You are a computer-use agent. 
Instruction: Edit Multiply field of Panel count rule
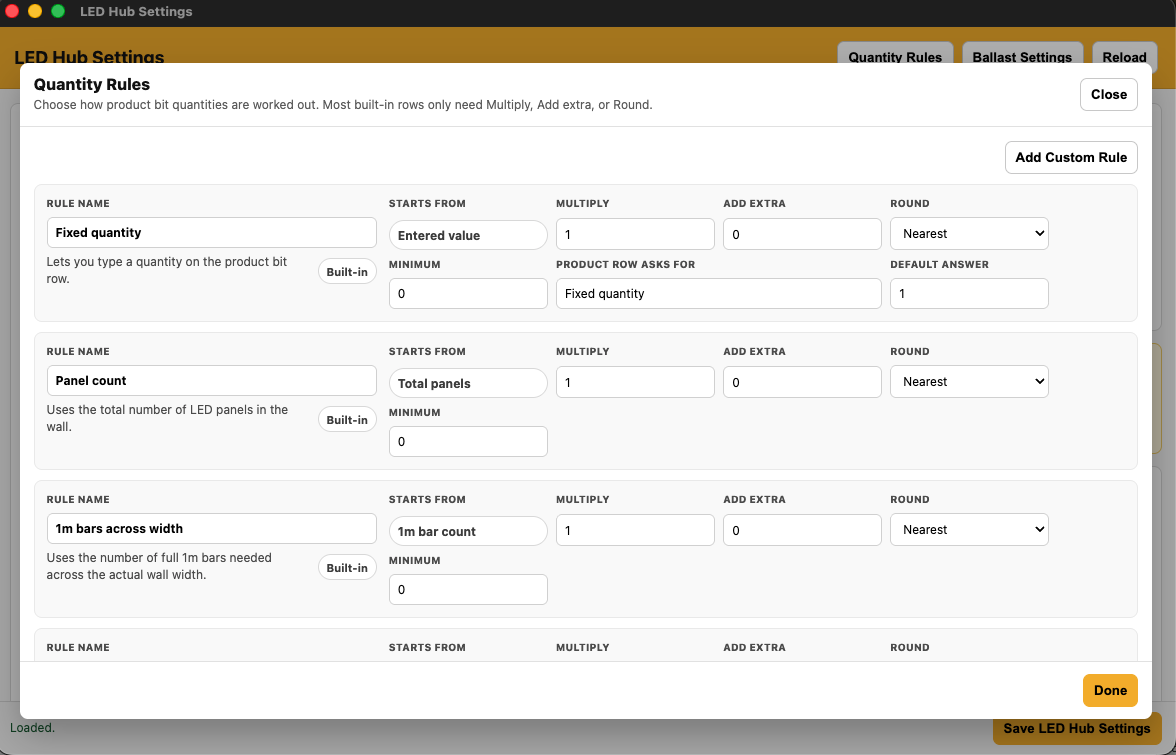tap(635, 382)
